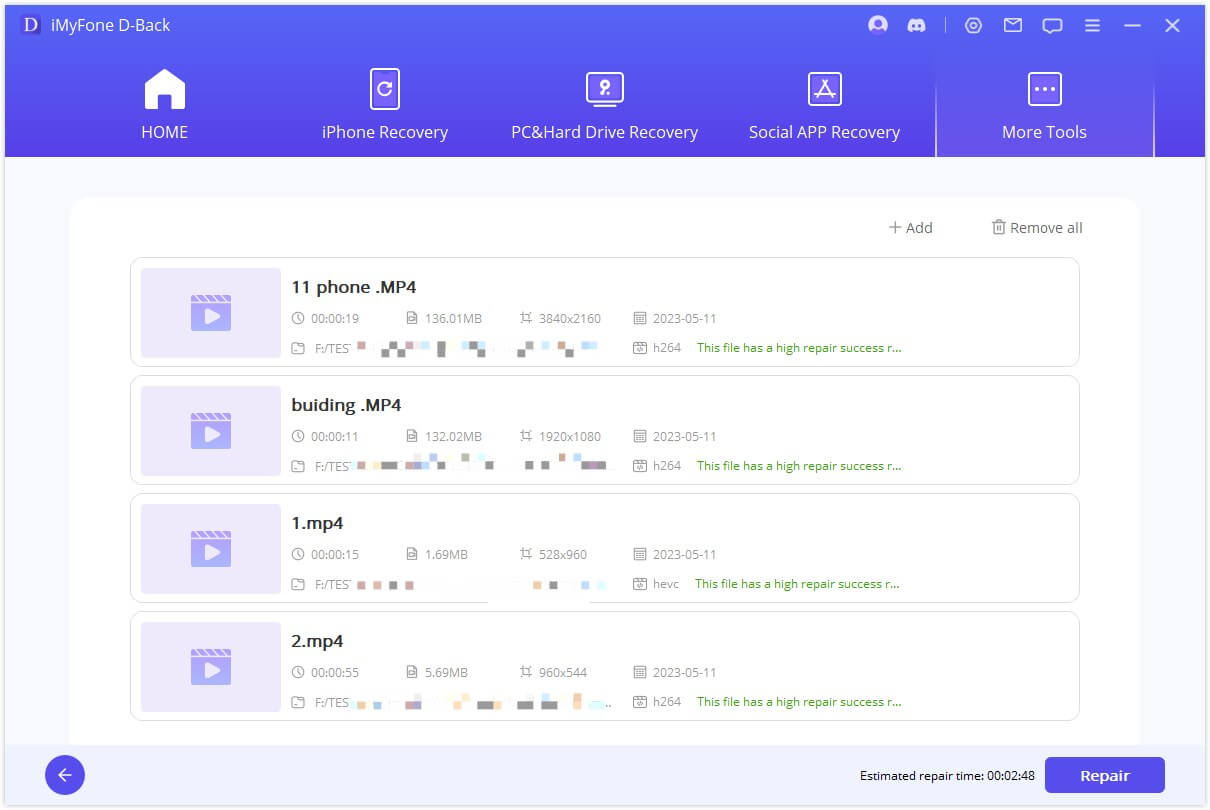The height and width of the screenshot is (810, 1210).
Task: Select Social APP Recovery tab
Action: coord(824,105)
